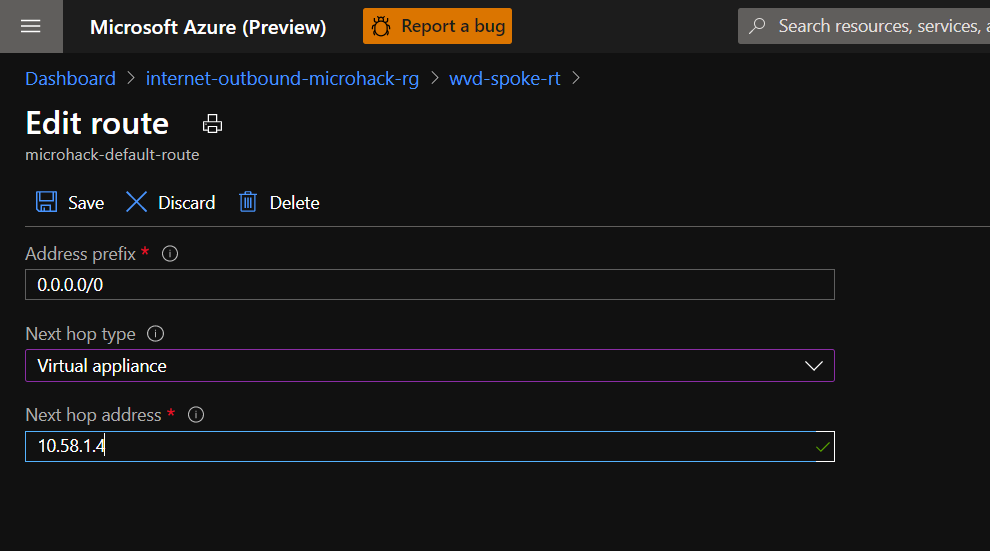Click the Edit route heading
The height and width of the screenshot is (551, 990).
click(97, 123)
